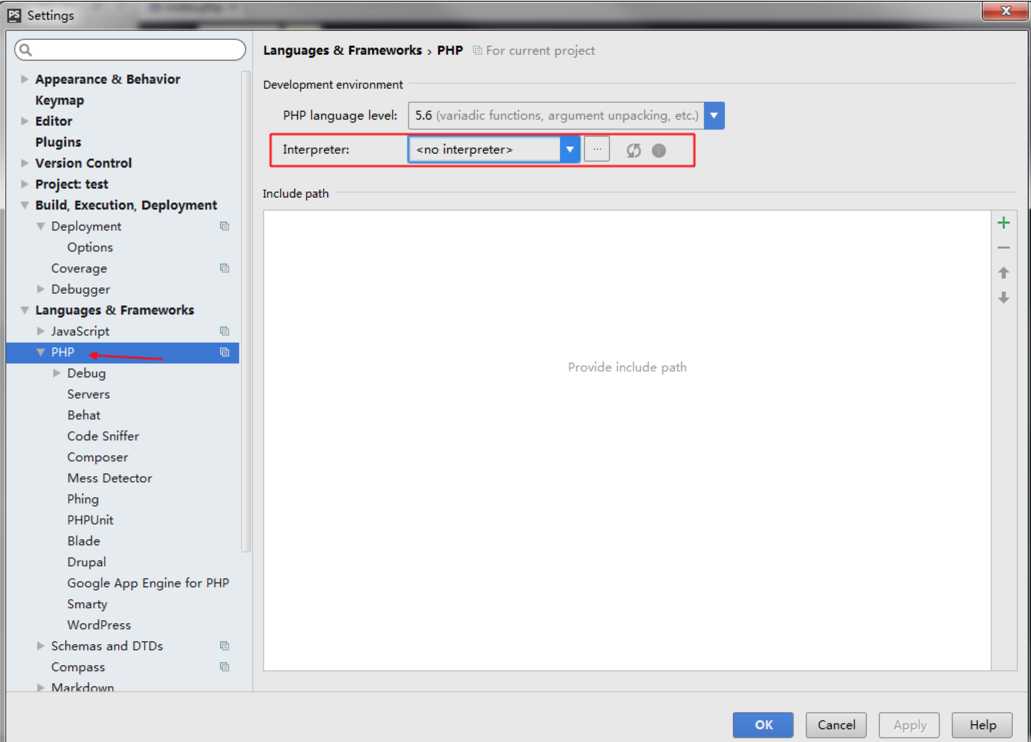This screenshot has width=1031, height=742.
Task: Click the settings tree scrollbar
Action: point(246,311)
